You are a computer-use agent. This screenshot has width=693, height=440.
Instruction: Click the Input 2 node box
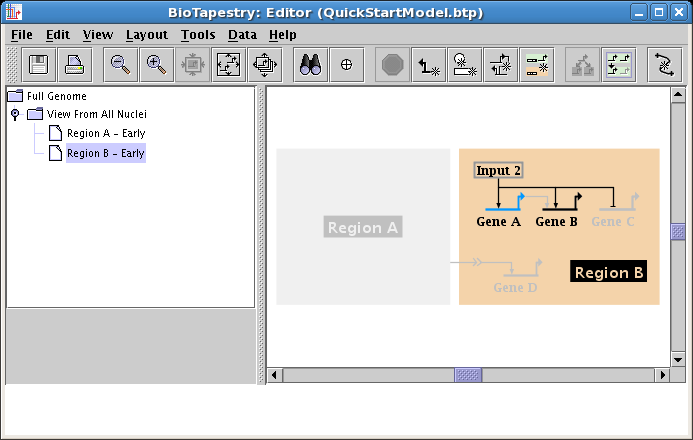click(x=498, y=171)
